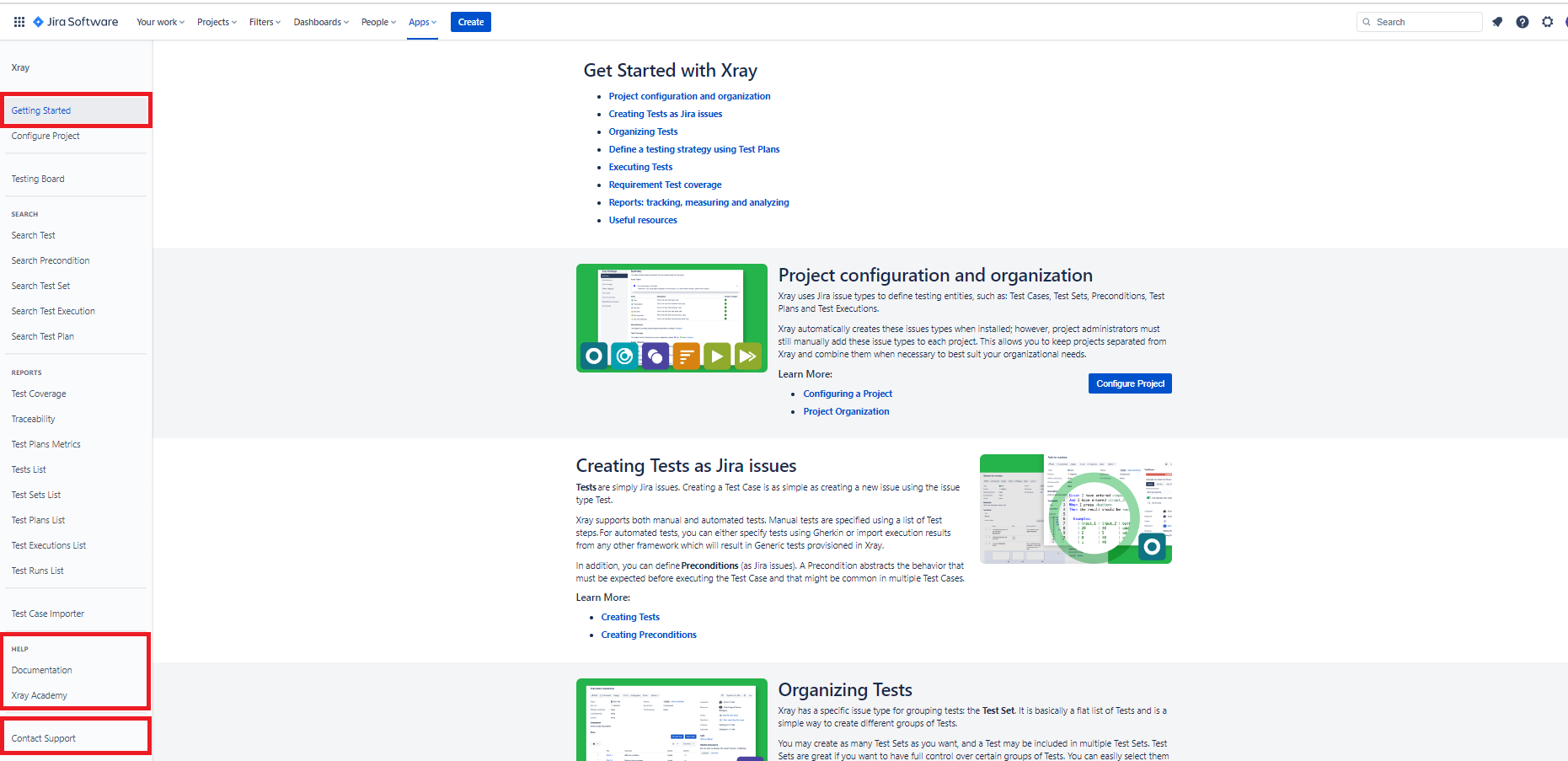Open Documentation under Help
Screen dimensions: 1568x761
tap(42, 670)
